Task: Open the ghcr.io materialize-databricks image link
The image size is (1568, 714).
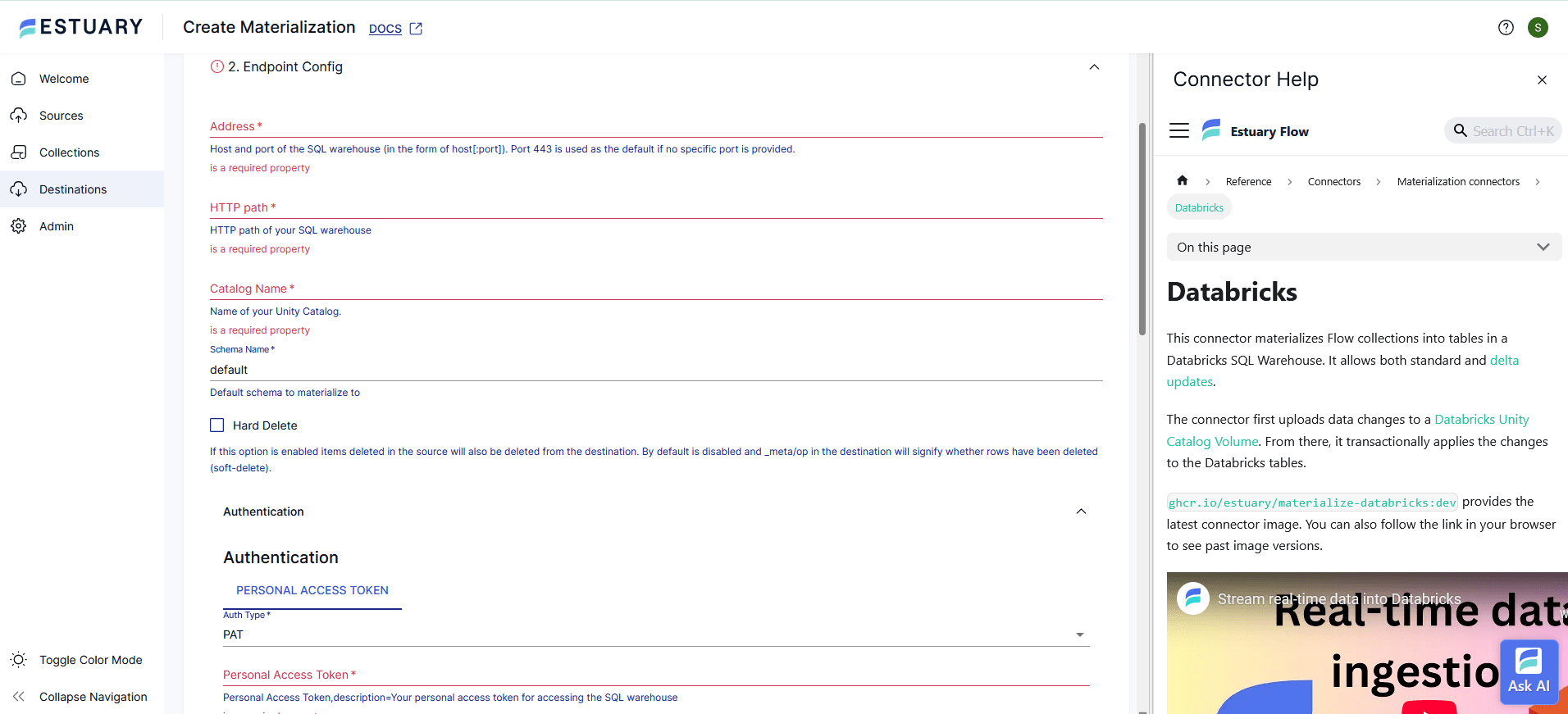Action: [x=1312, y=503]
